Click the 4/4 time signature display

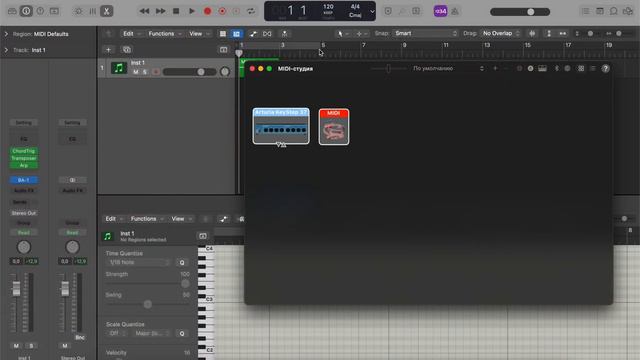355,7
